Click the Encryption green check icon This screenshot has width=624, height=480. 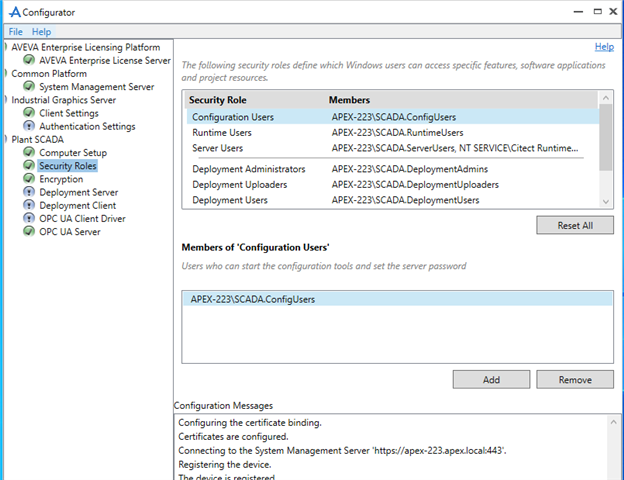(29, 178)
